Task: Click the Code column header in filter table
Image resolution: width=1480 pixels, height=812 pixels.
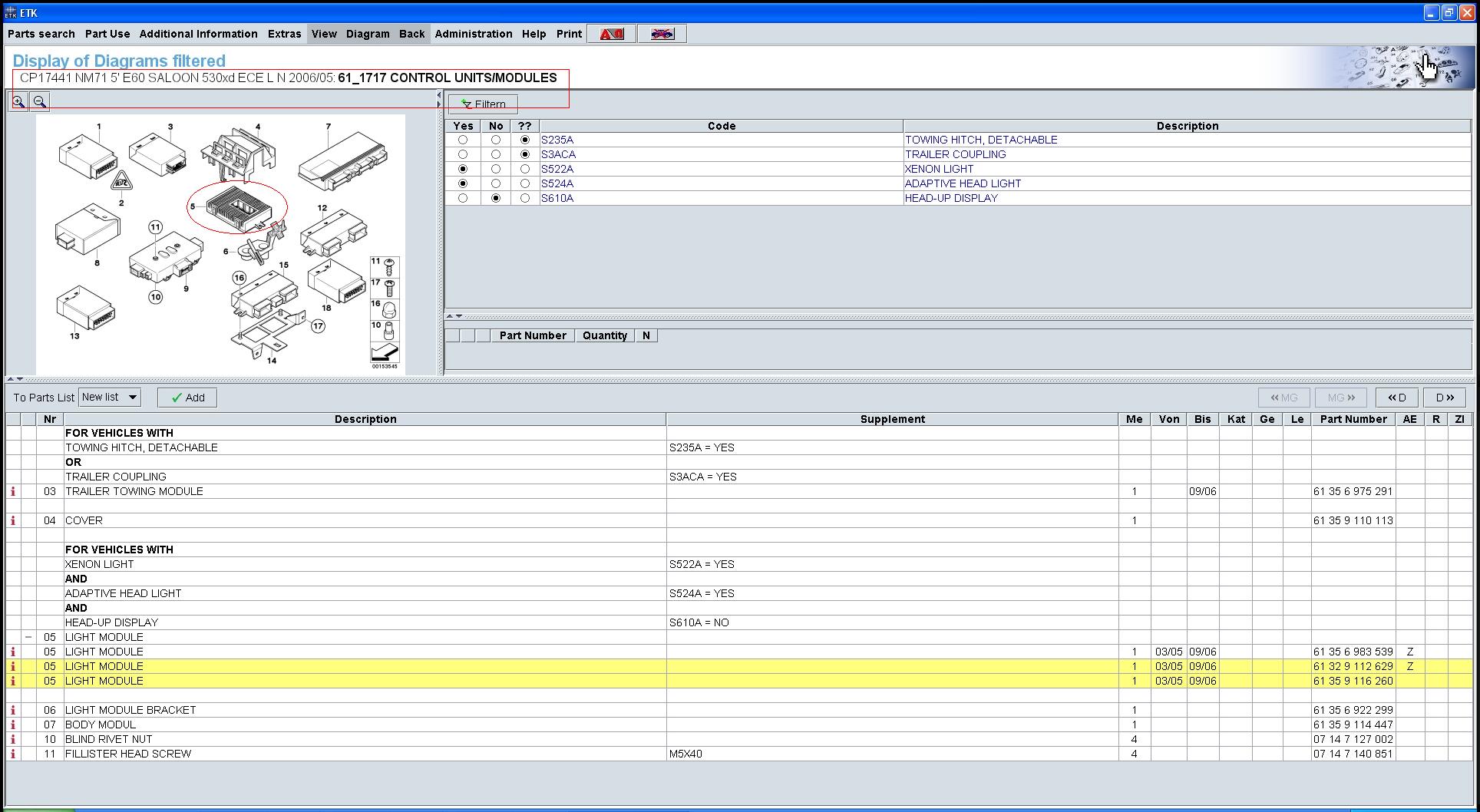Action: (x=722, y=126)
